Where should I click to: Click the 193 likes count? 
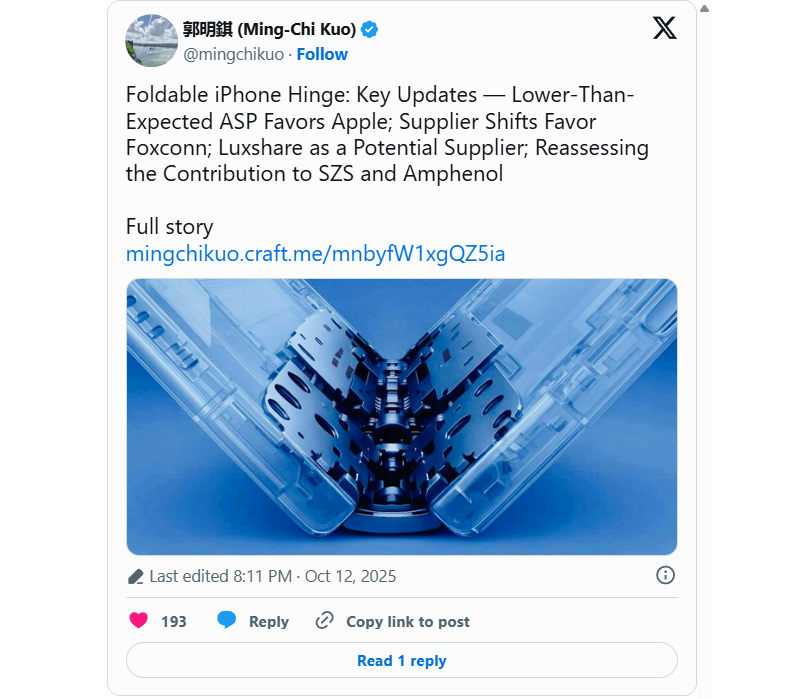pos(174,622)
